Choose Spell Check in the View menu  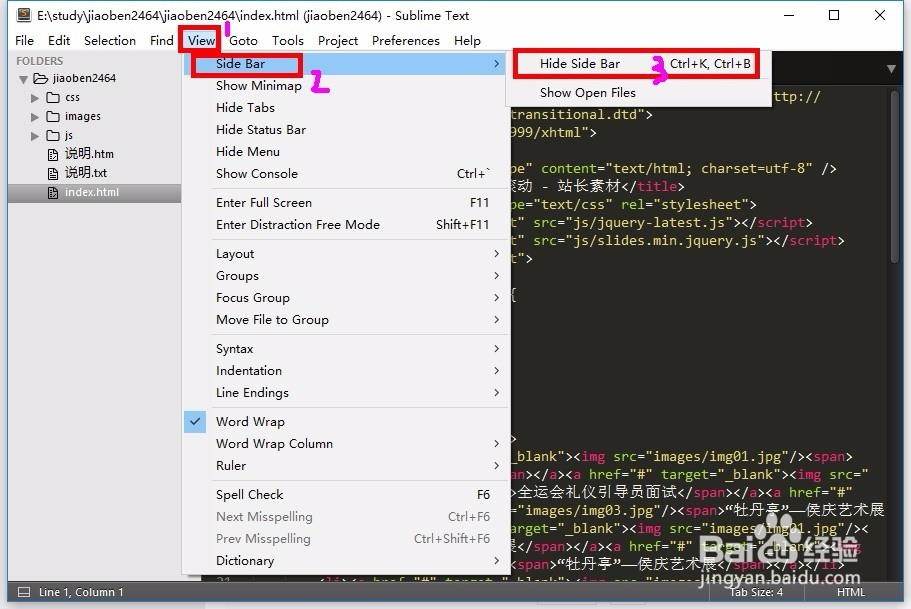click(347, 495)
